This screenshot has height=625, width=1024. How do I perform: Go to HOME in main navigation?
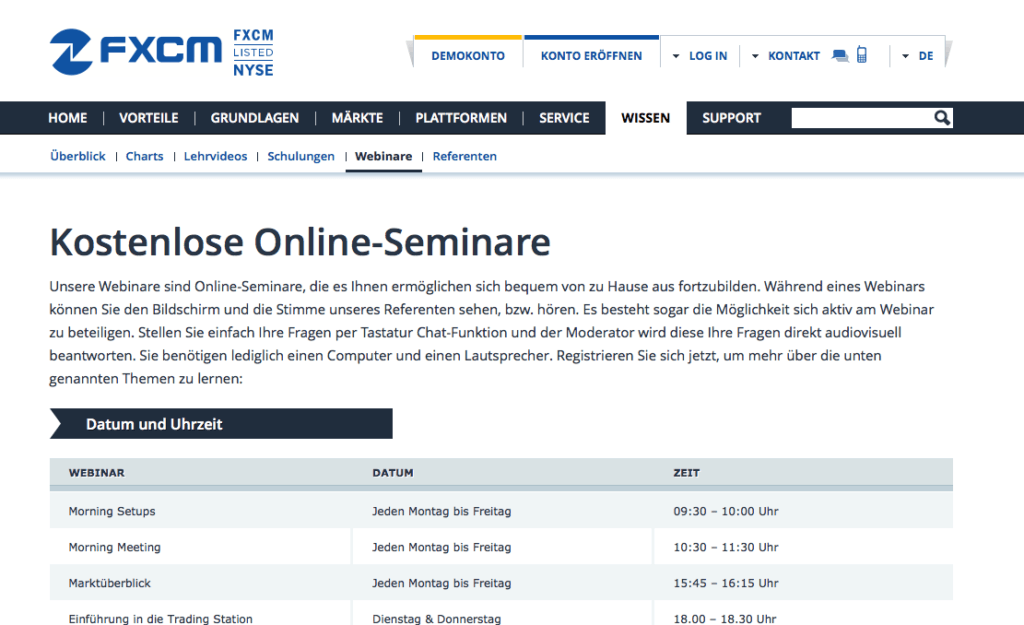pyautogui.click(x=68, y=118)
